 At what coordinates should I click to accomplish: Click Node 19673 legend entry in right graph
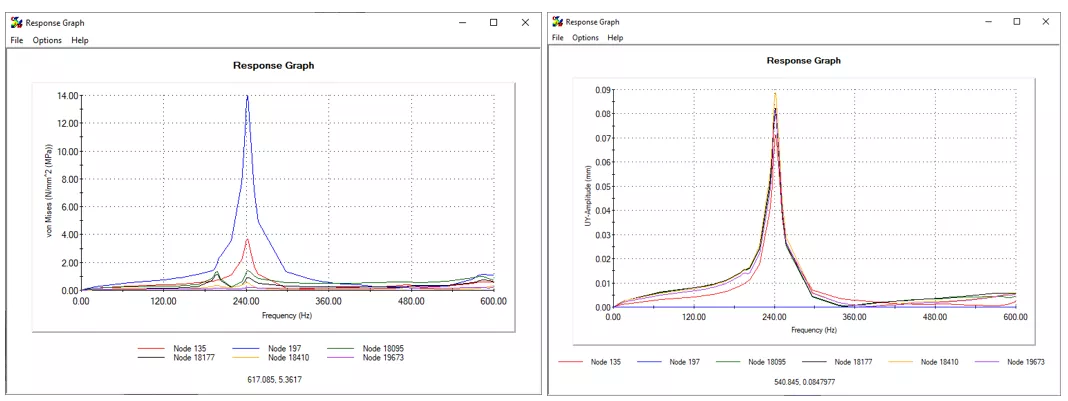click(1026, 361)
